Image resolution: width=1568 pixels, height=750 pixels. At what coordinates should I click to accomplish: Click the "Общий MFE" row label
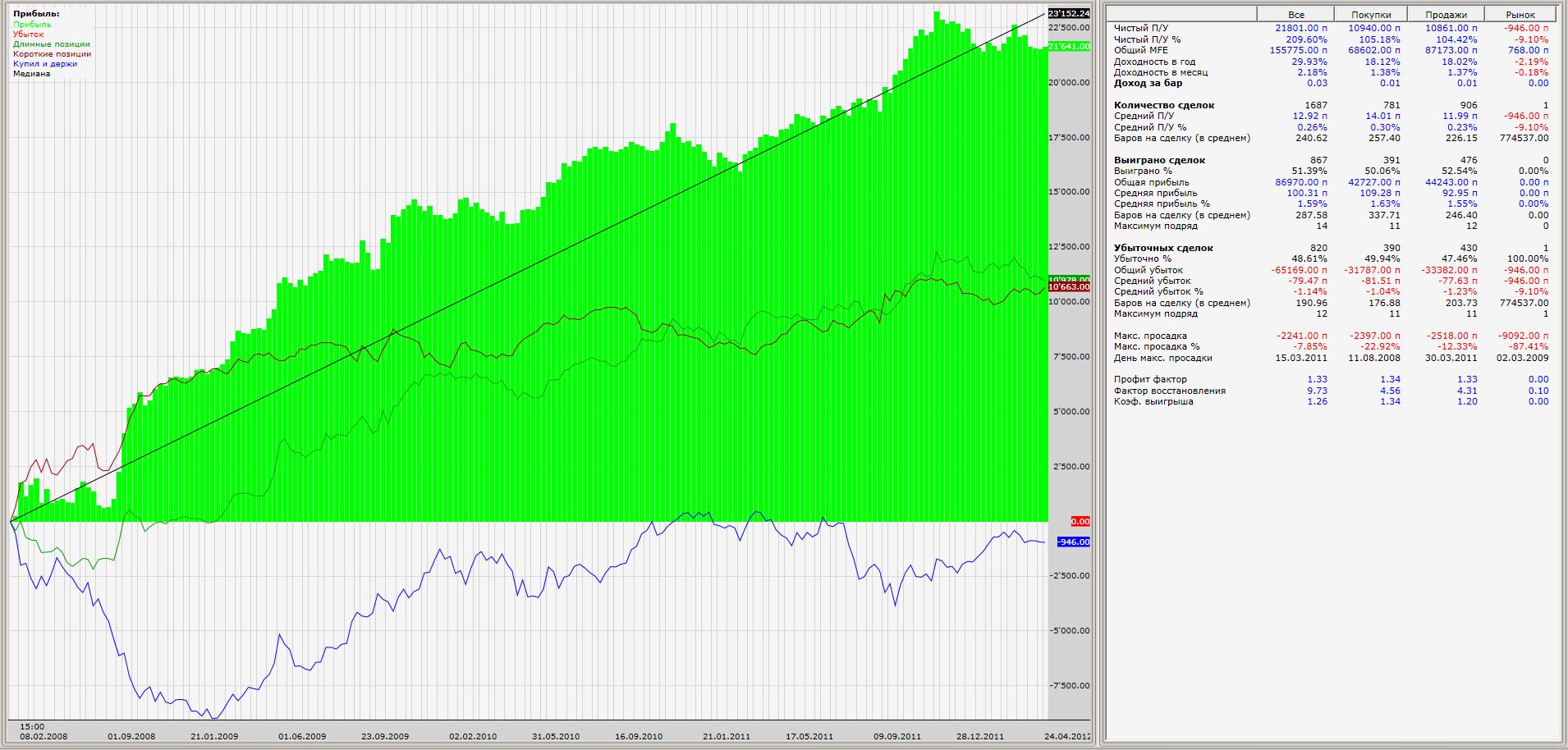pyautogui.click(x=1141, y=51)
